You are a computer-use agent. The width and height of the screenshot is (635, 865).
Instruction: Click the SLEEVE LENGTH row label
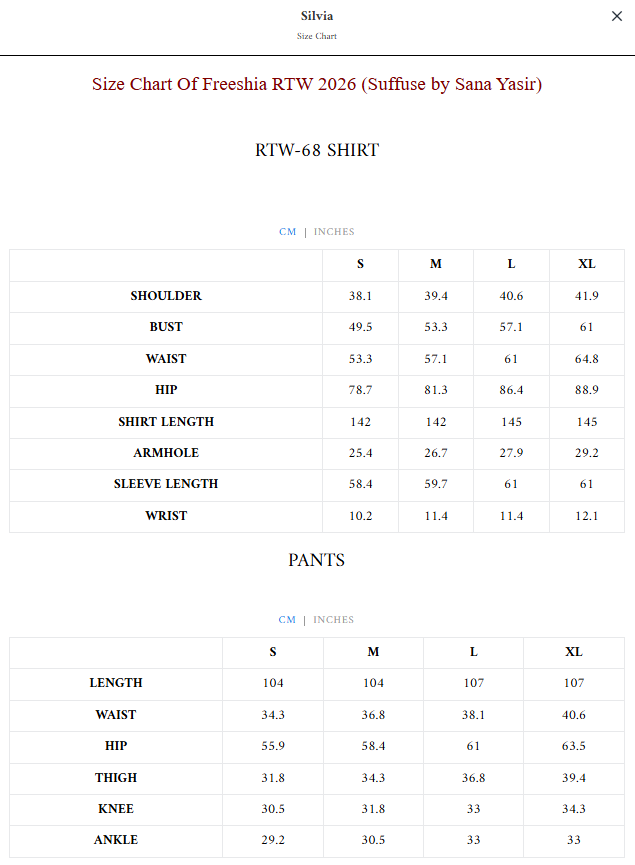[166, 484]
